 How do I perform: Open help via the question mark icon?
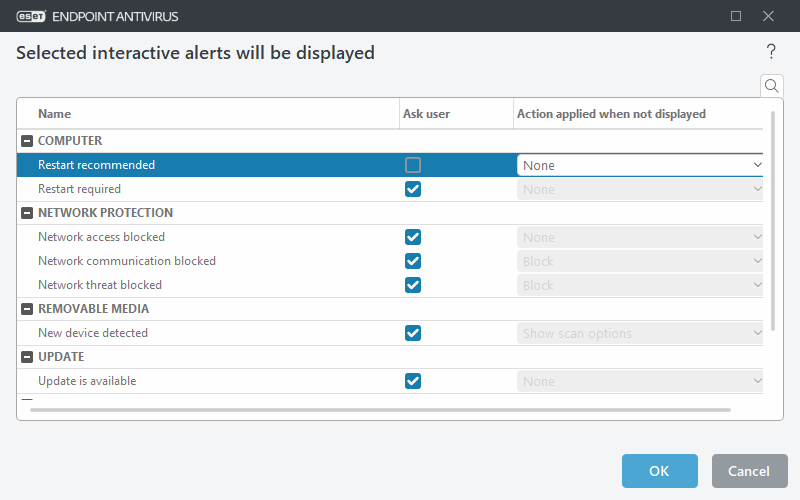click(x=771, y=52)
